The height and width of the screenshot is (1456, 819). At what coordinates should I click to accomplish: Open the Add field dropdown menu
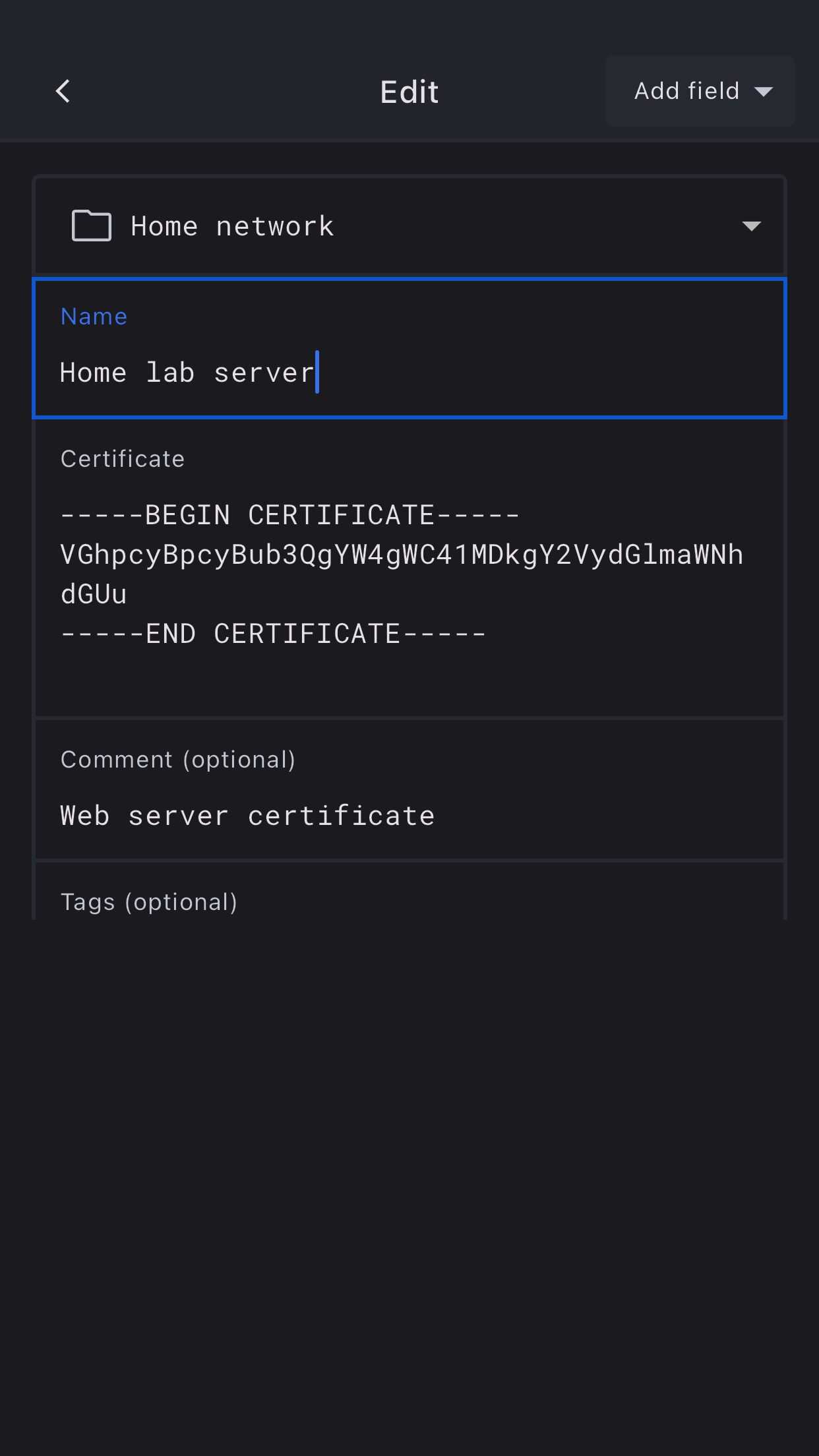(x=700, y=91)
